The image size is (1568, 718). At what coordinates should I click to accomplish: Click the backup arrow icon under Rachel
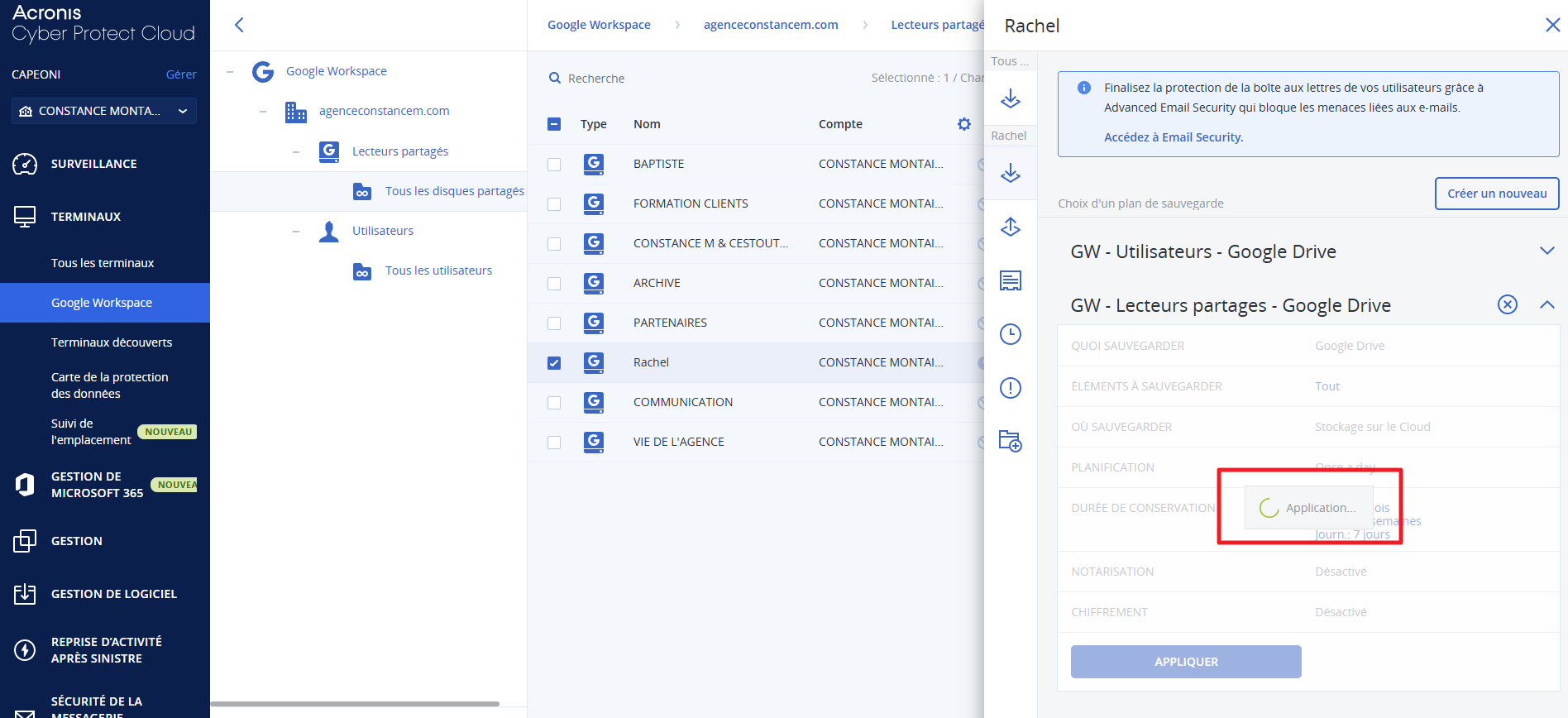click(x=1011, y=173)
